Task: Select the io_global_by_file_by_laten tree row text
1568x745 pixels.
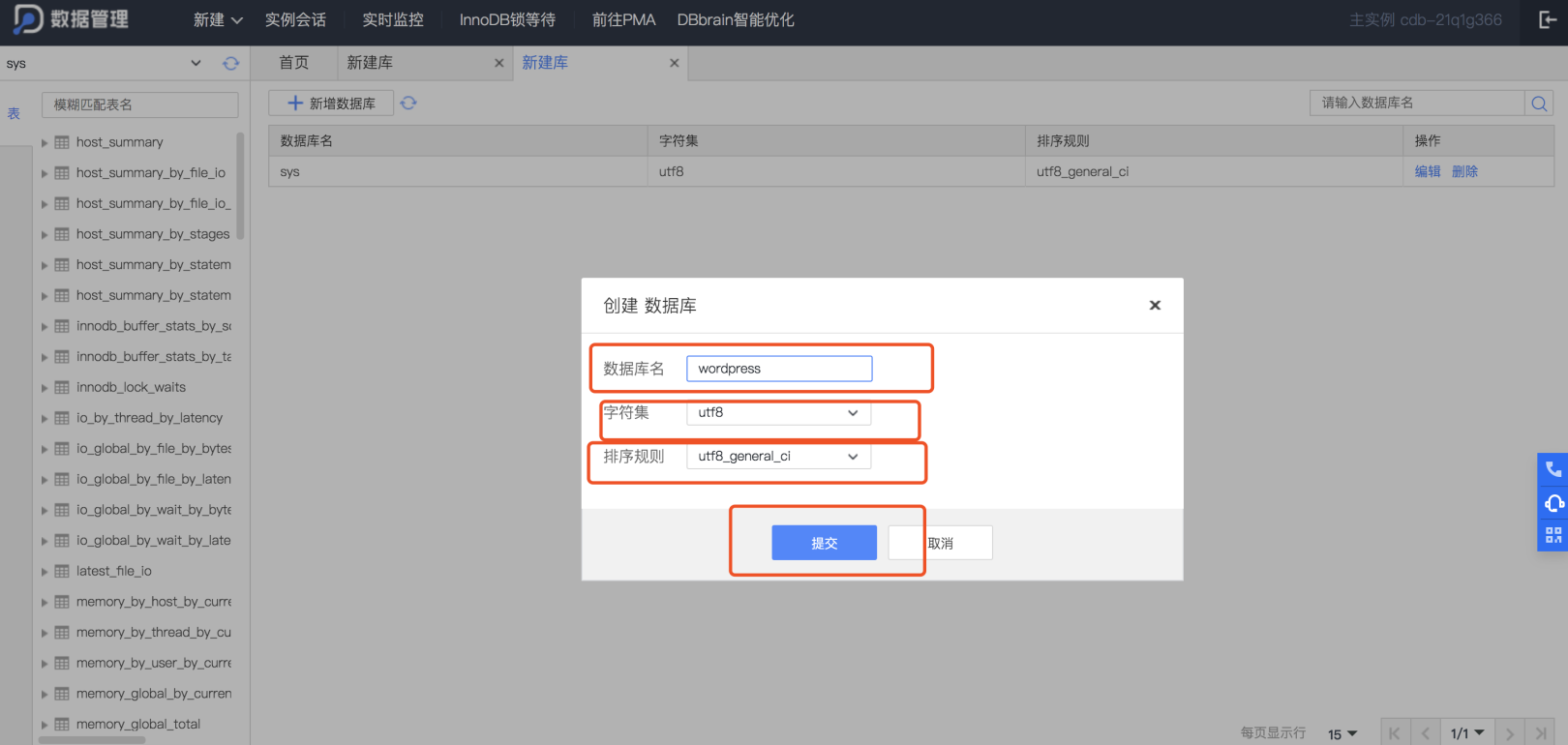Action: pyautogui.click(x=154, y=479)
